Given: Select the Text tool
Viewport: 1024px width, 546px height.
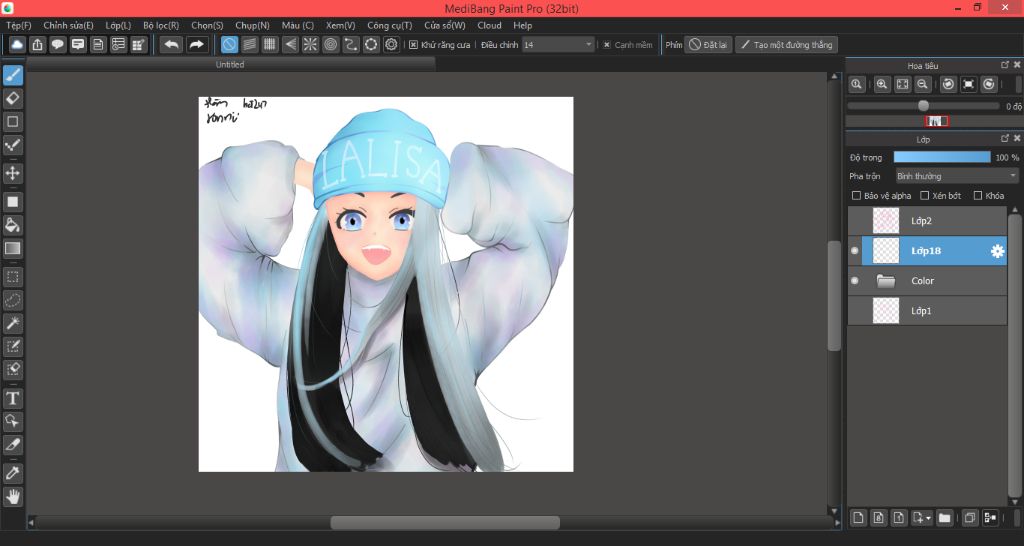Looking at the screenshot, I should point(12,398).
